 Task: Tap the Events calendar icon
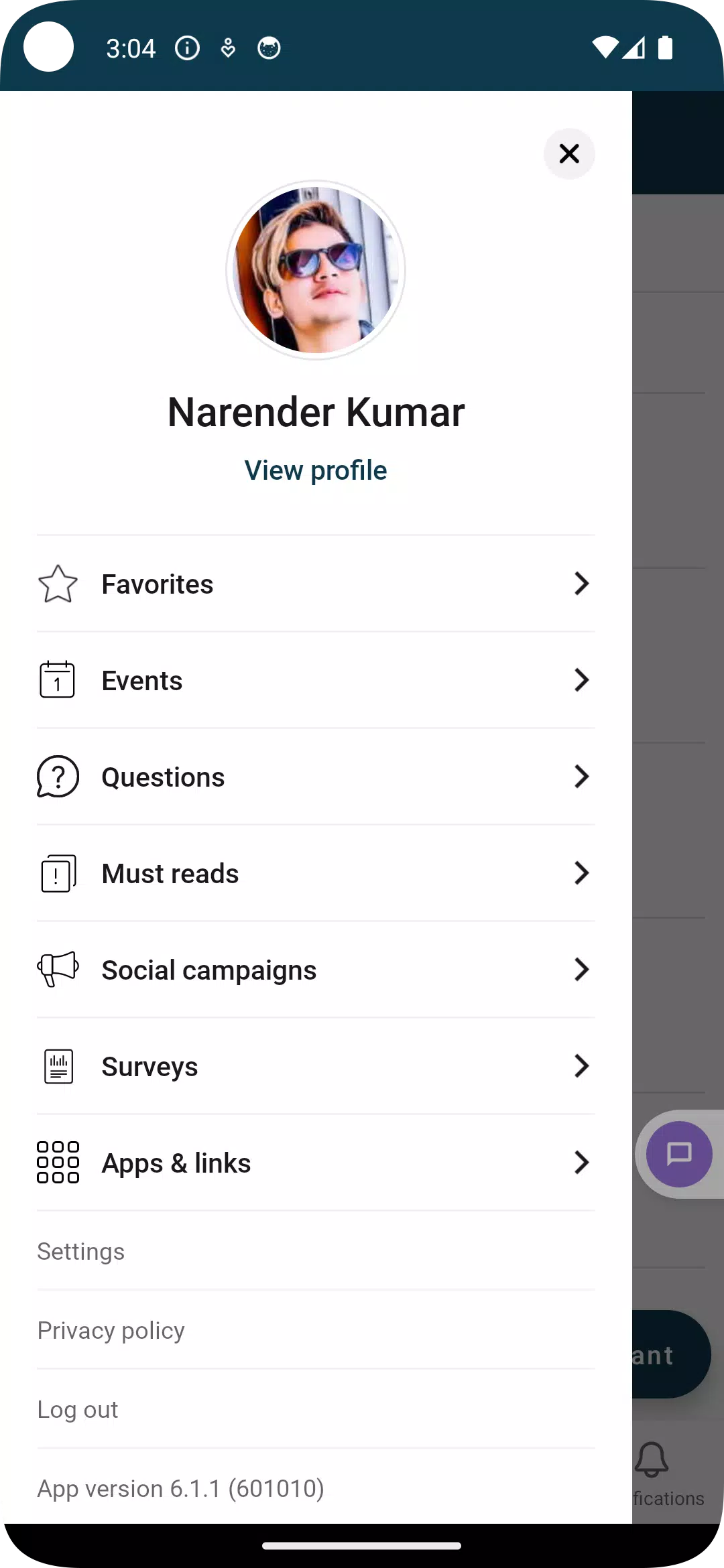click(58, 680)
